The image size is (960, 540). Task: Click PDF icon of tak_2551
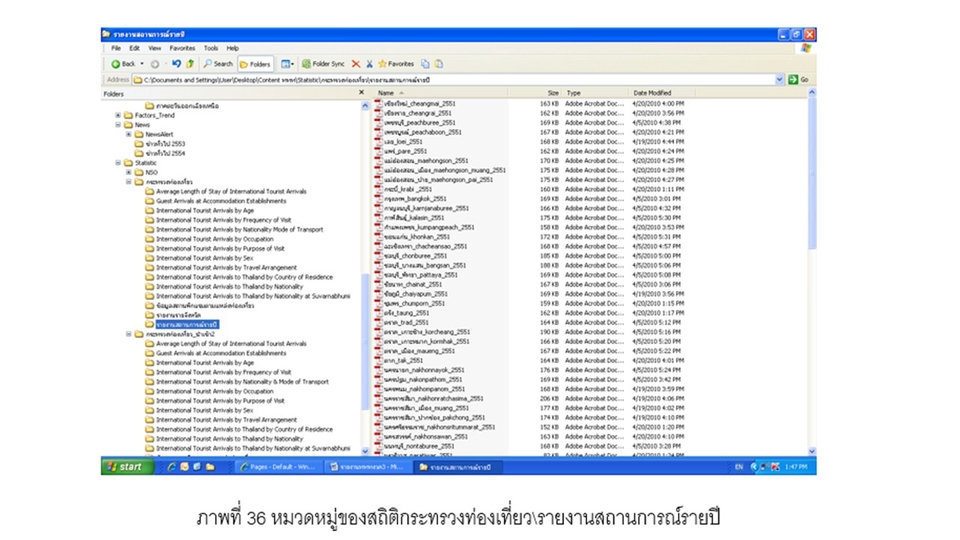378,361
